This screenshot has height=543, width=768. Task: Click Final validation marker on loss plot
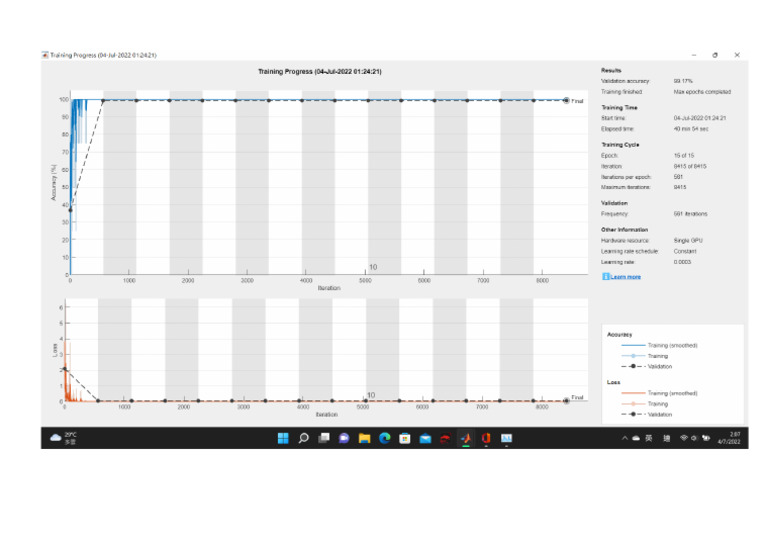tap(566, 401)
